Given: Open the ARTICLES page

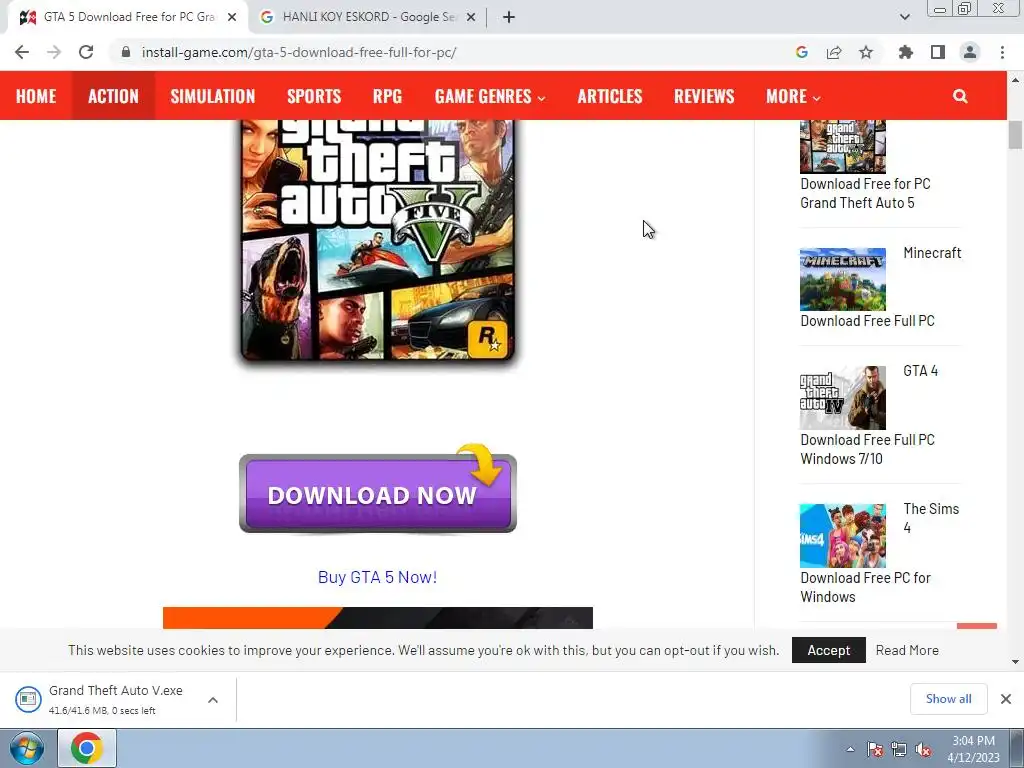Looking at the screenshot, I should tap(610, 96).
